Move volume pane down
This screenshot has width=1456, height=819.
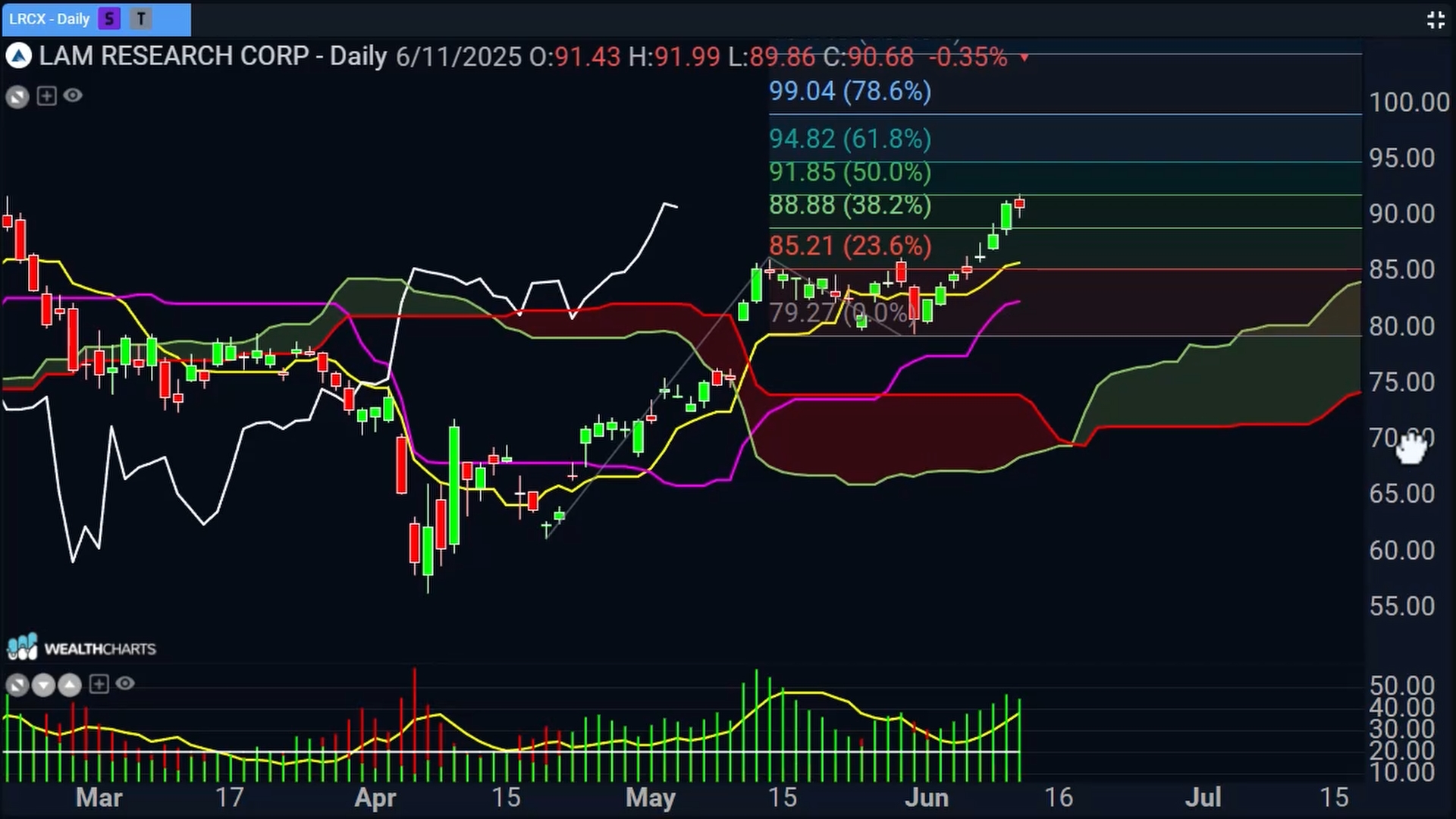pos(44,686)
